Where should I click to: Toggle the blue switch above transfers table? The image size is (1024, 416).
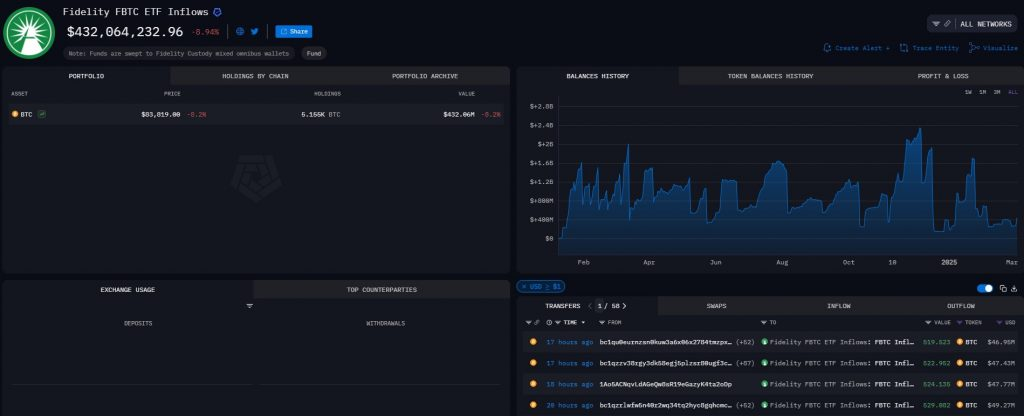(985, 288)
